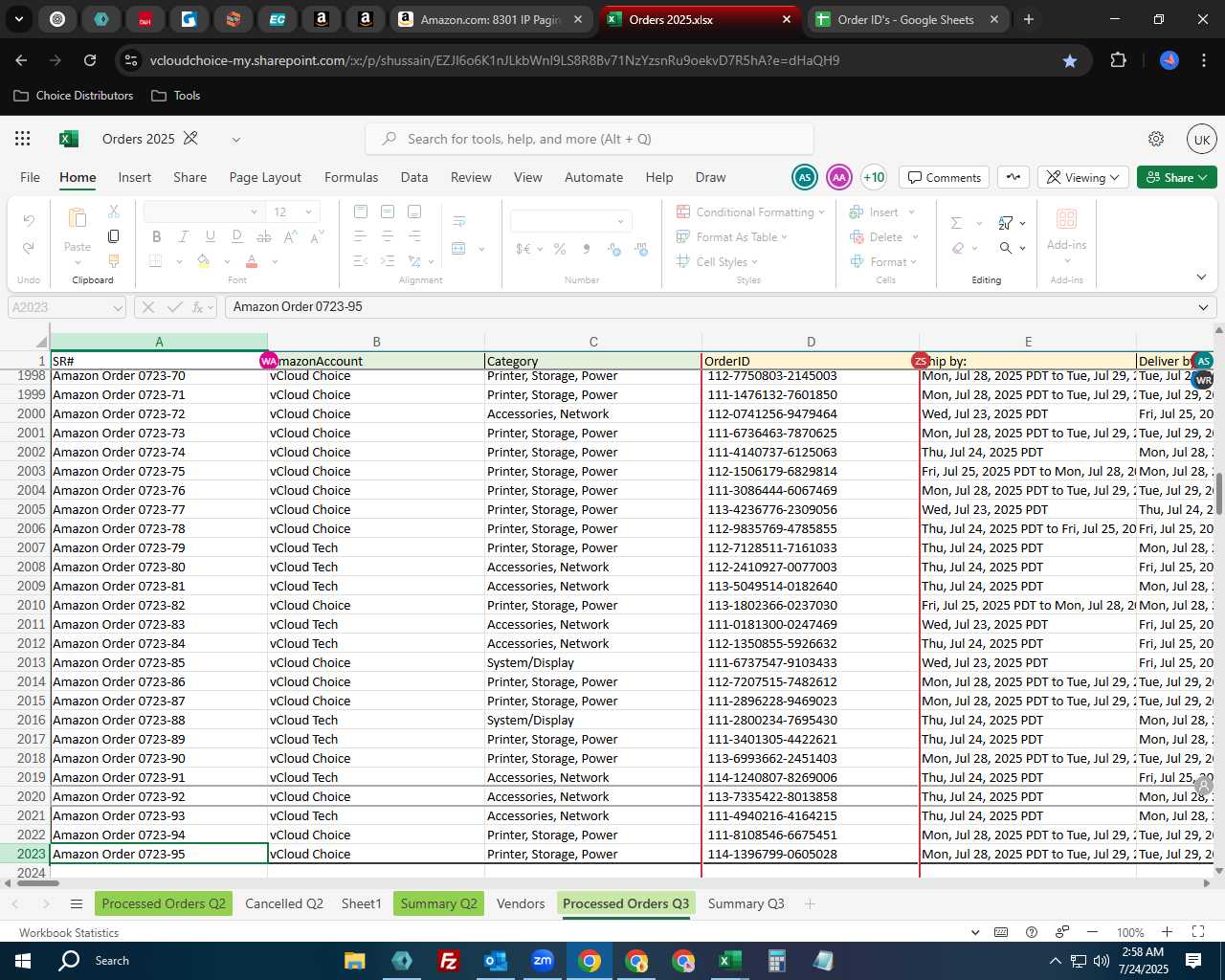Expand the Name Box dropdown arrow

pos(118,307)
